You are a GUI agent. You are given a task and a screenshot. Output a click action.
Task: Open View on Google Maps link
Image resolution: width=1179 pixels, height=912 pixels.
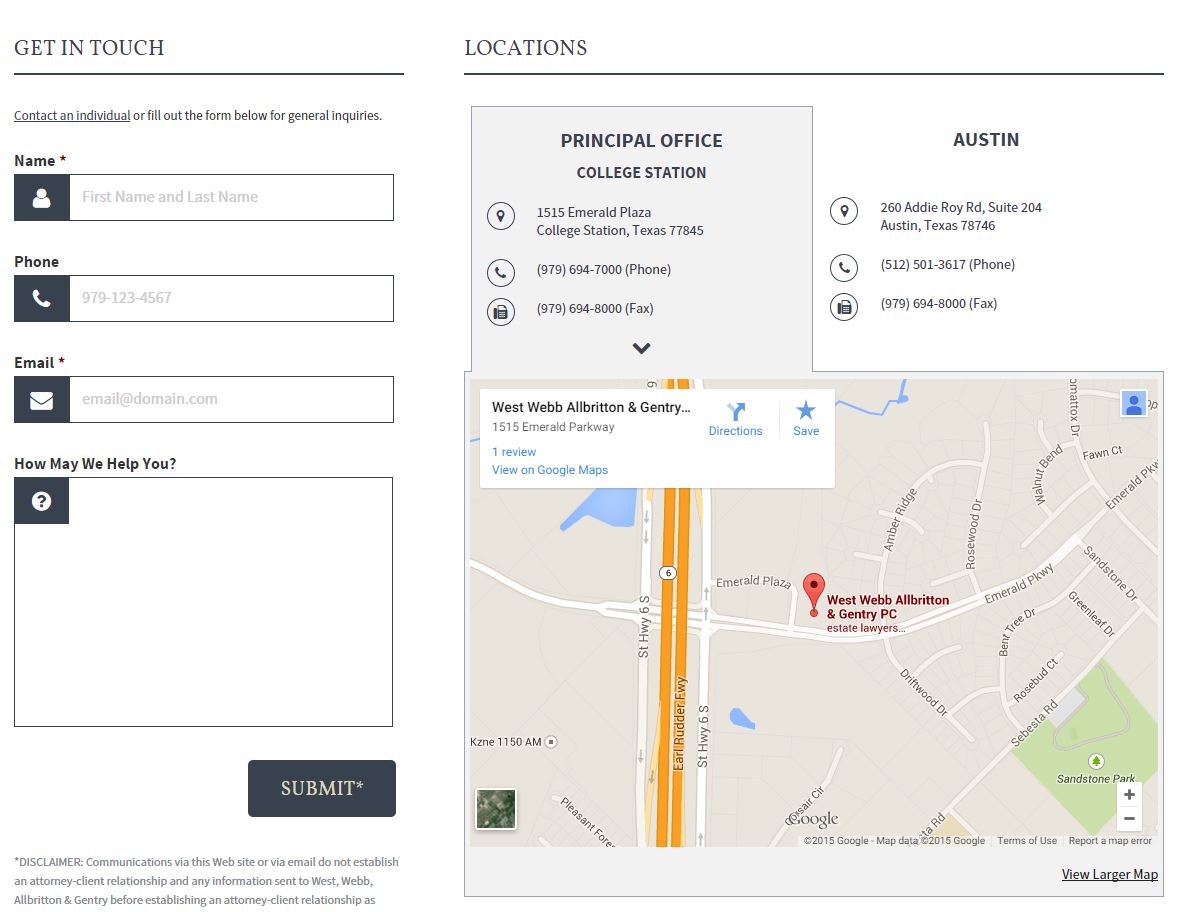550,470
